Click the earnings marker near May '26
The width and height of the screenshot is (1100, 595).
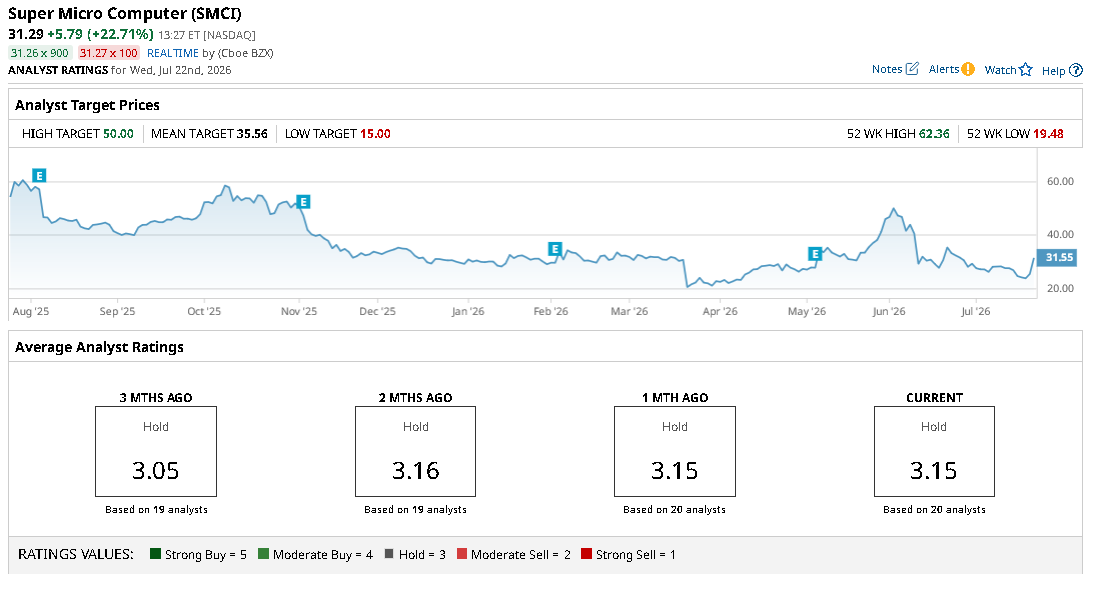[x=814, y=254]
